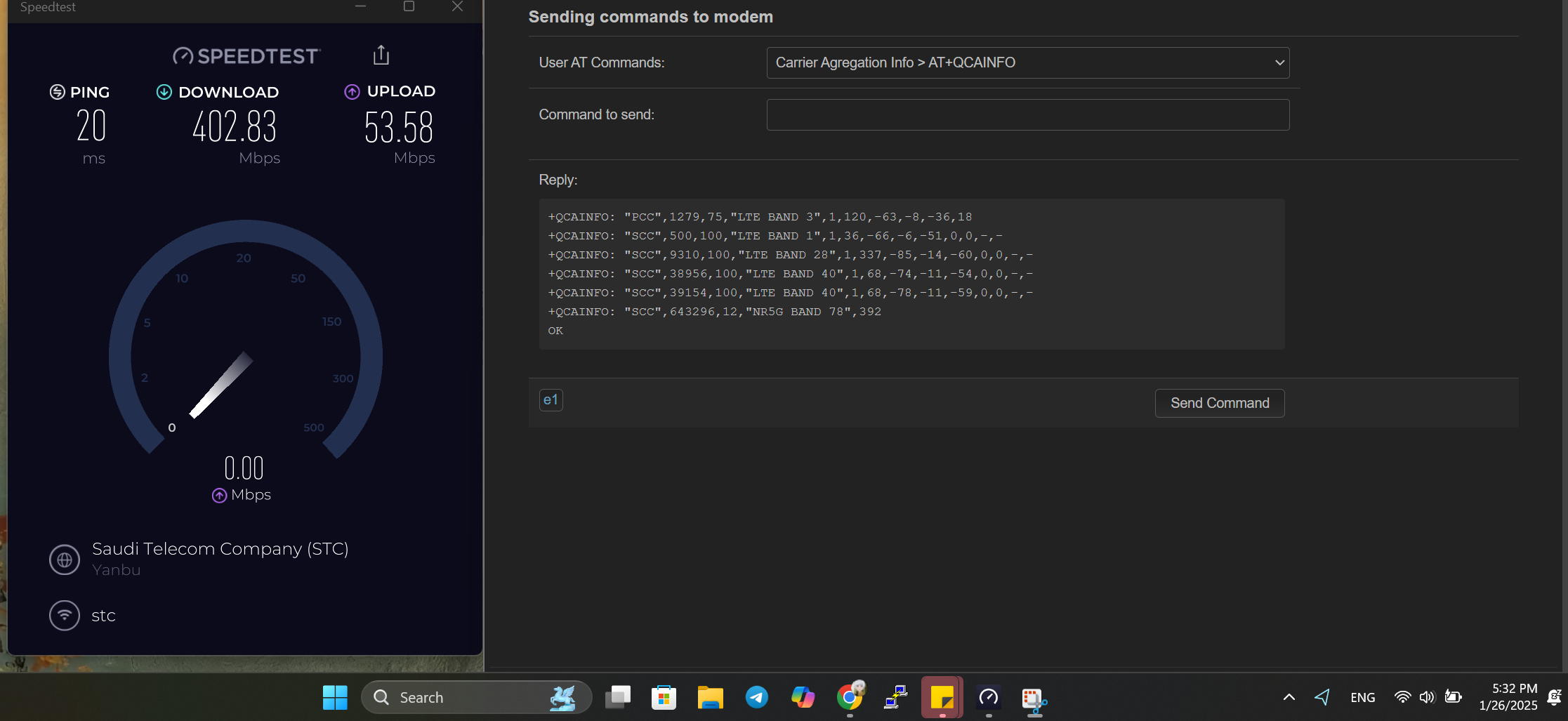Image resolution: width=1568 pixels, height=721 pixels.
Task: Click the Command to send input field
Action: point(1028,114)
